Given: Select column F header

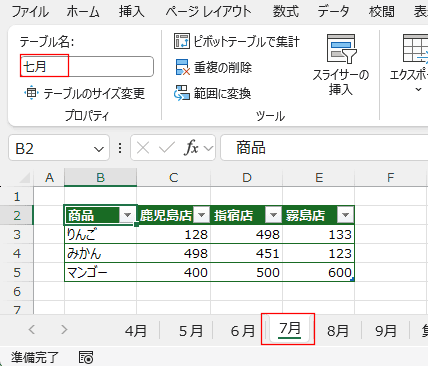Looking at the screenshot, I should (x=391, y=177).
